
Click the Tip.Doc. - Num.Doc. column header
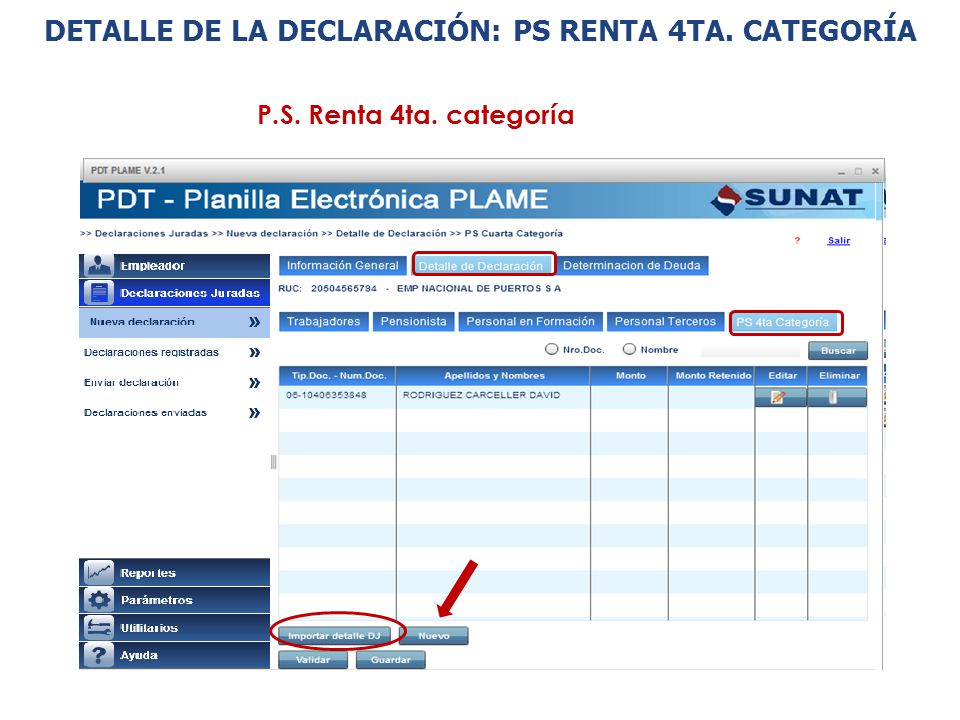click(338, 375)
